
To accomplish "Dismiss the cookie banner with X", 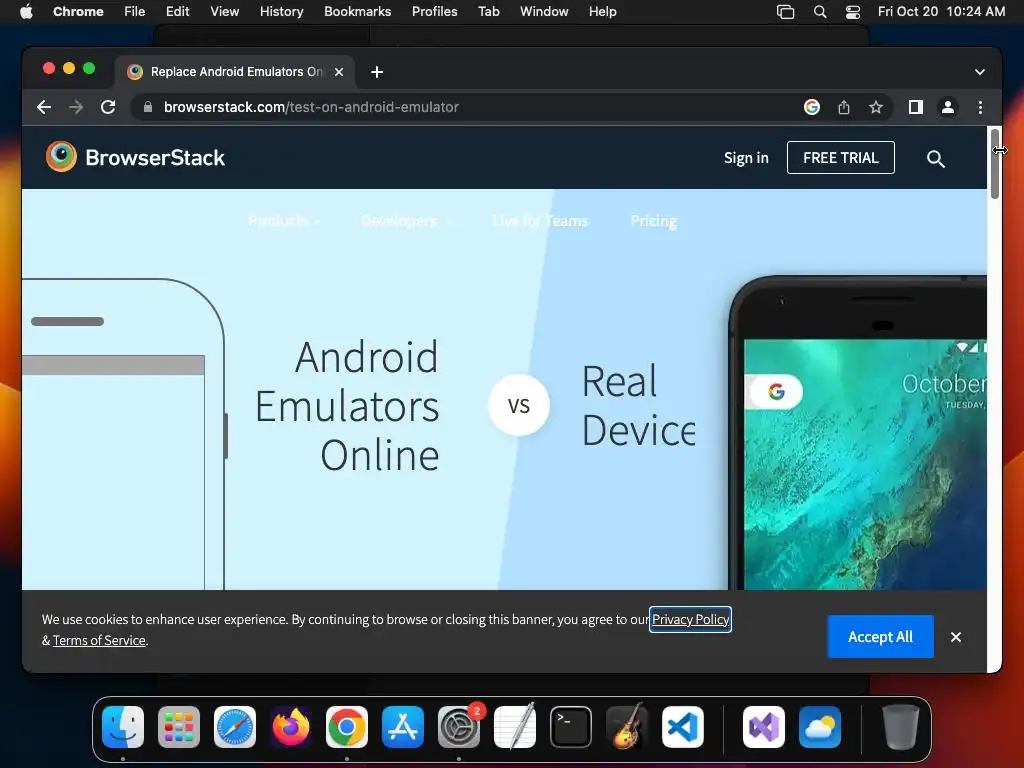I will pyautogui.click(x=955, y=637).
